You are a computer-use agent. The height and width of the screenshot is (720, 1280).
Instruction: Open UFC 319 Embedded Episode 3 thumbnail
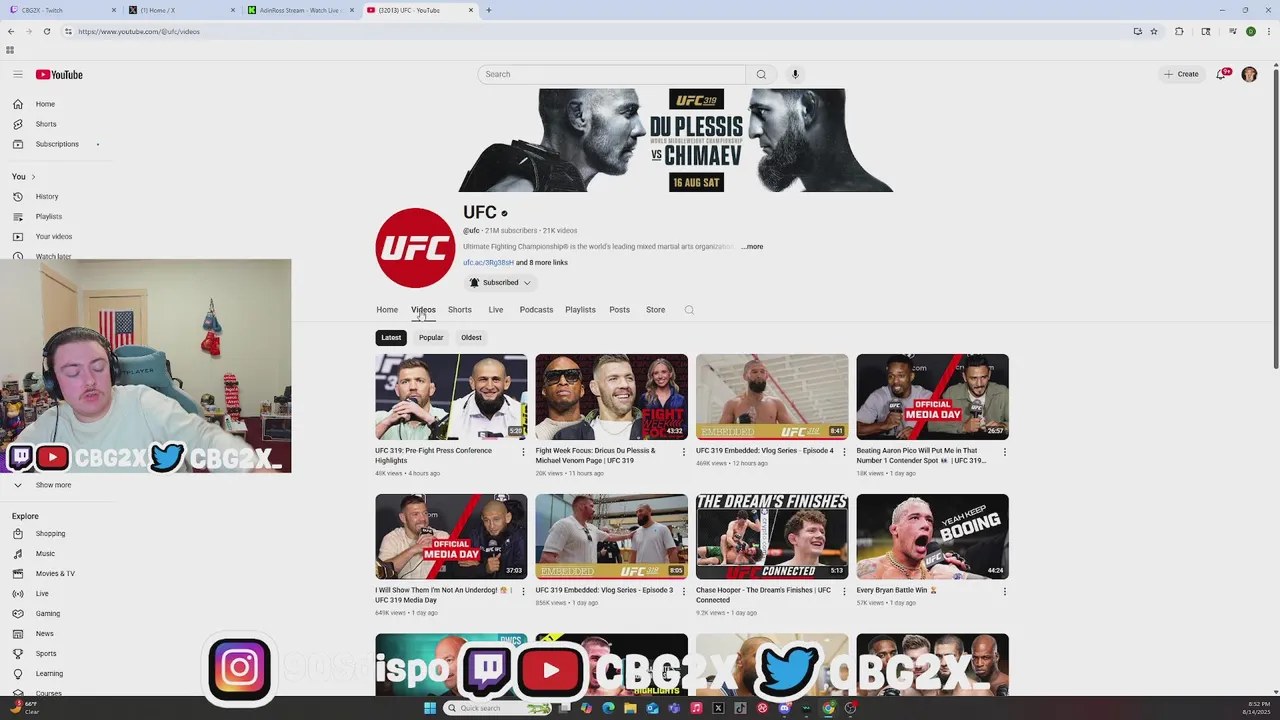point(611,536)
